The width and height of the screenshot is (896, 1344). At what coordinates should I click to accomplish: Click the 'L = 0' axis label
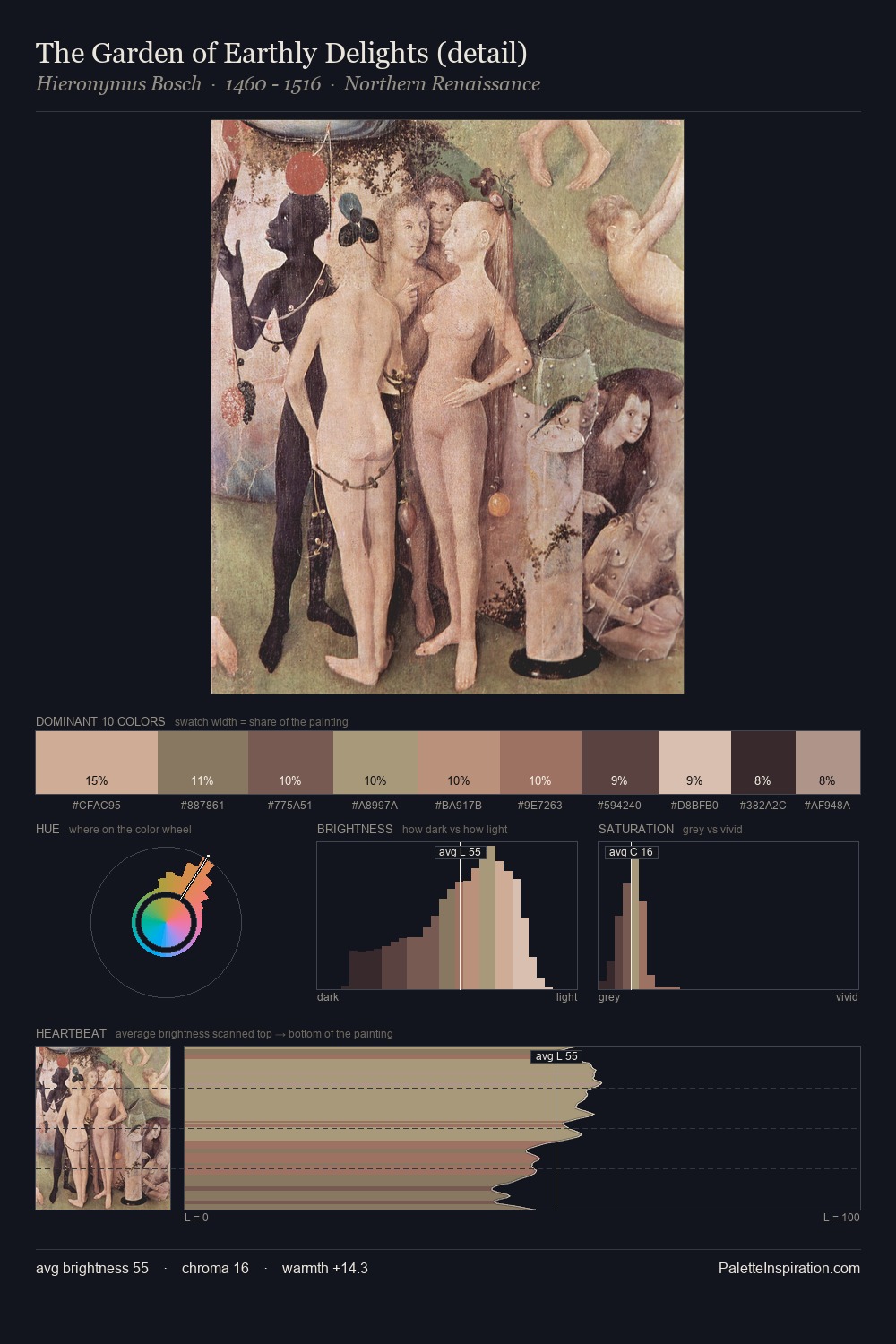[x=196, y=1218]
